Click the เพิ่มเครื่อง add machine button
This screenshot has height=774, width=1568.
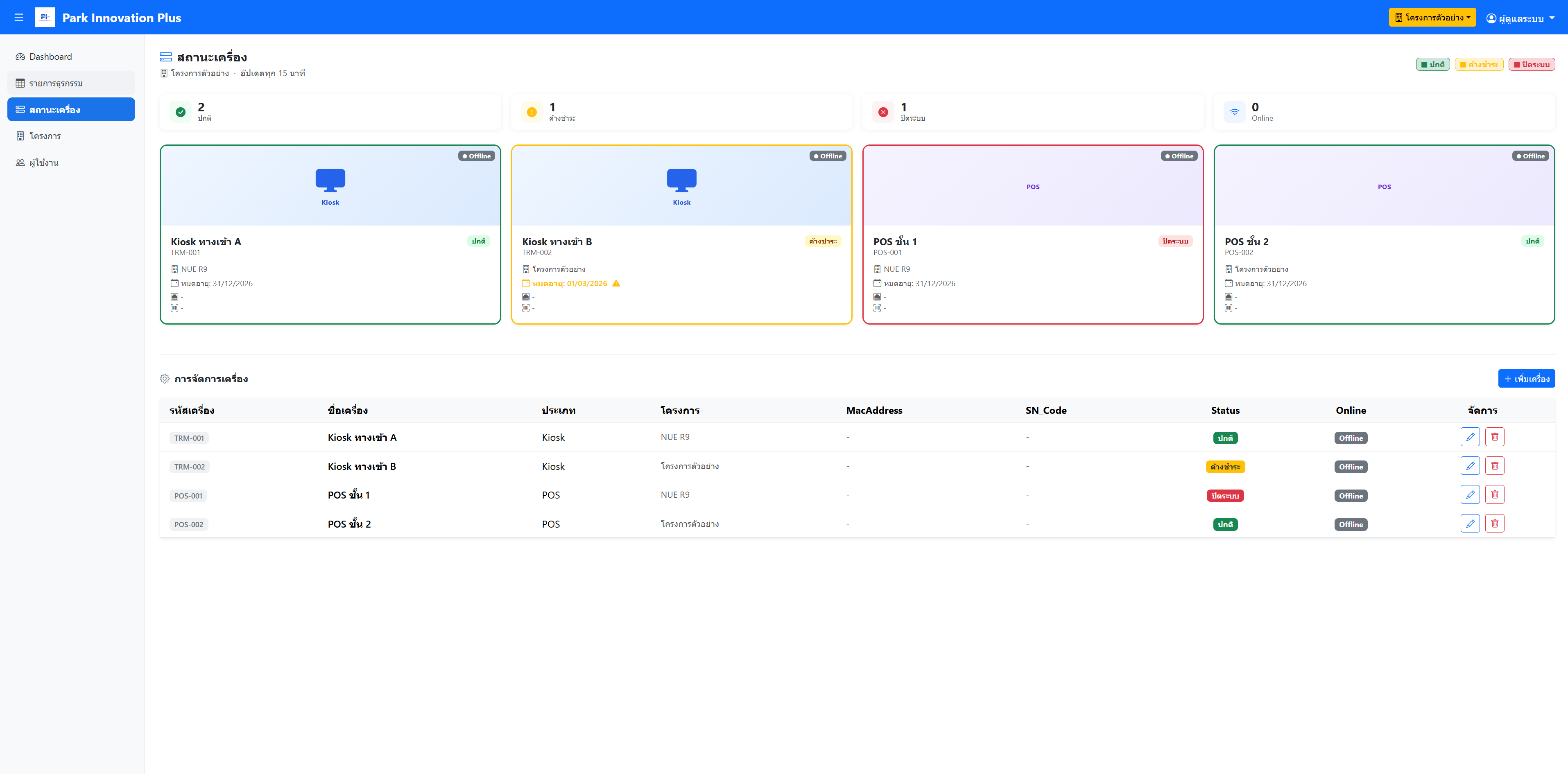[1526, 378]
